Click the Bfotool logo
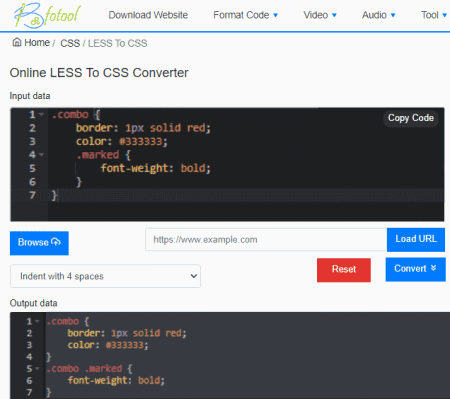 (x=47, y=15)
